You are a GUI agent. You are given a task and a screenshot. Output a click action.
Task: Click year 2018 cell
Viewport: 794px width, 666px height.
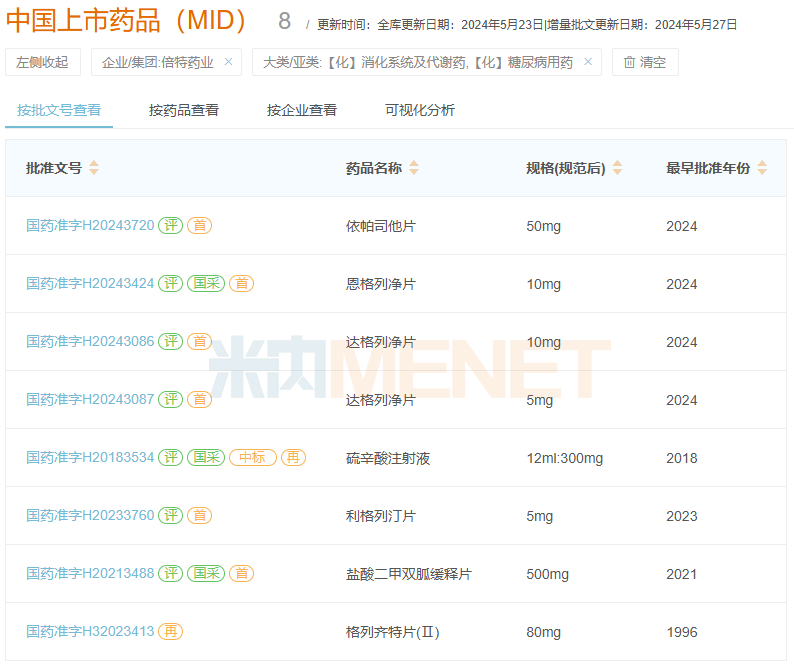(x=682, y=458)
